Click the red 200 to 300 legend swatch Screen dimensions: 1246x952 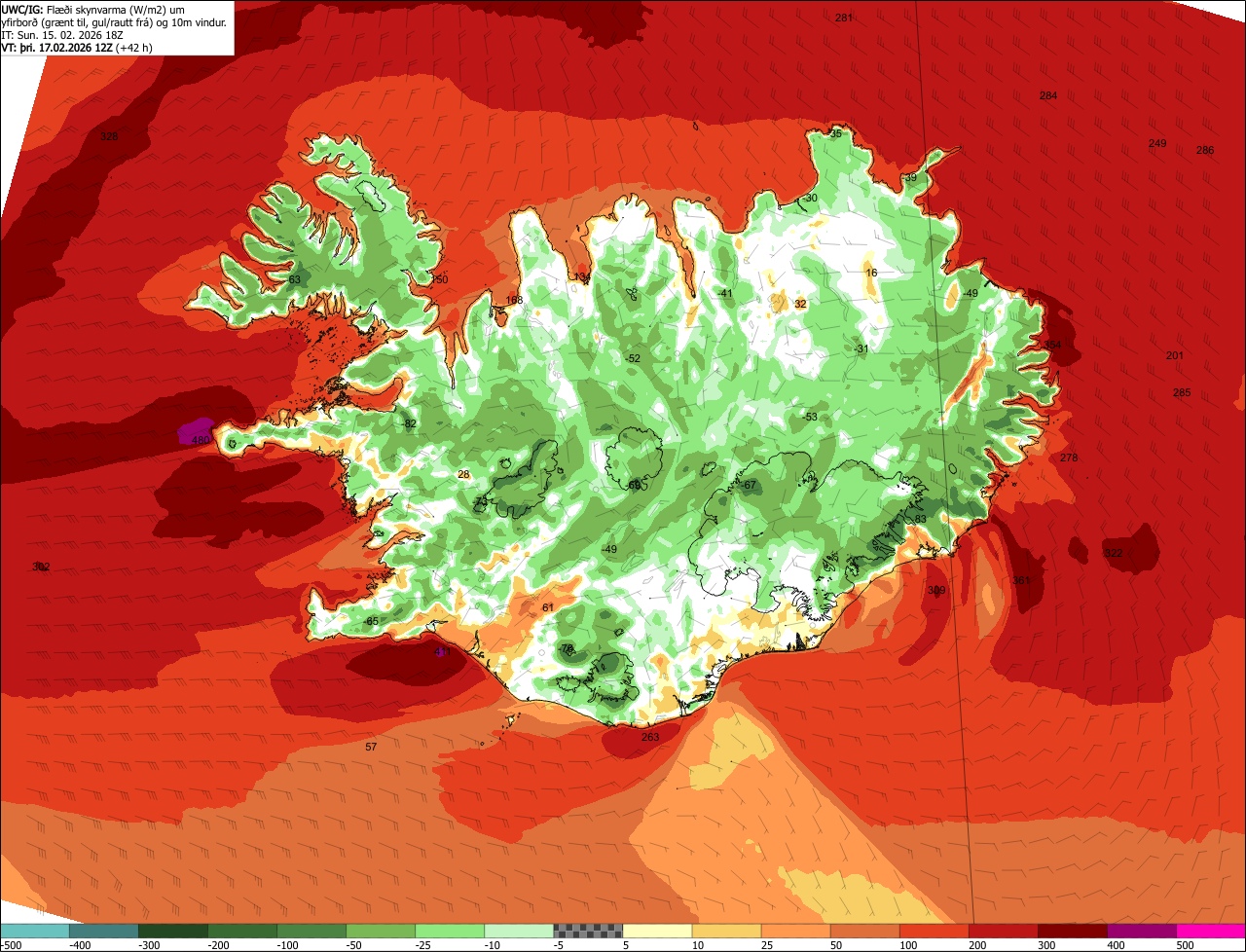tap(1003, 931)
